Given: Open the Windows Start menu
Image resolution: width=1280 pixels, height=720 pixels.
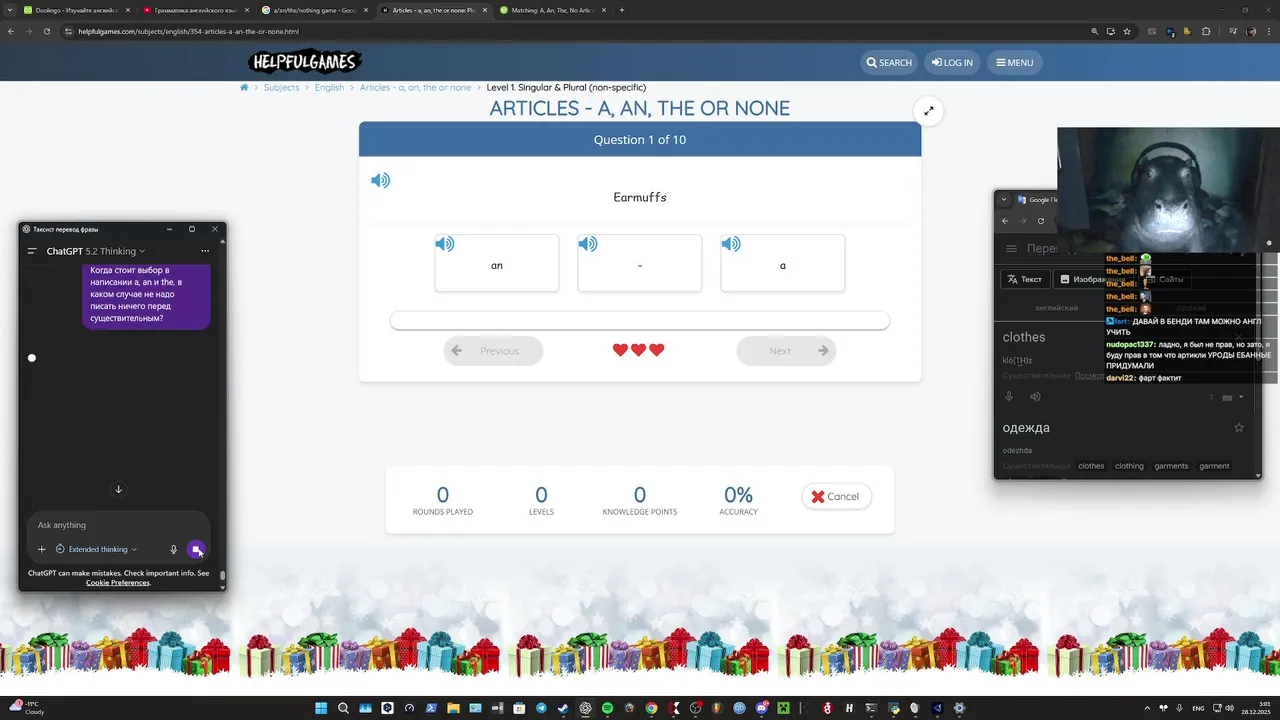Looking at the screenshot, I should (x=321, y=708).
